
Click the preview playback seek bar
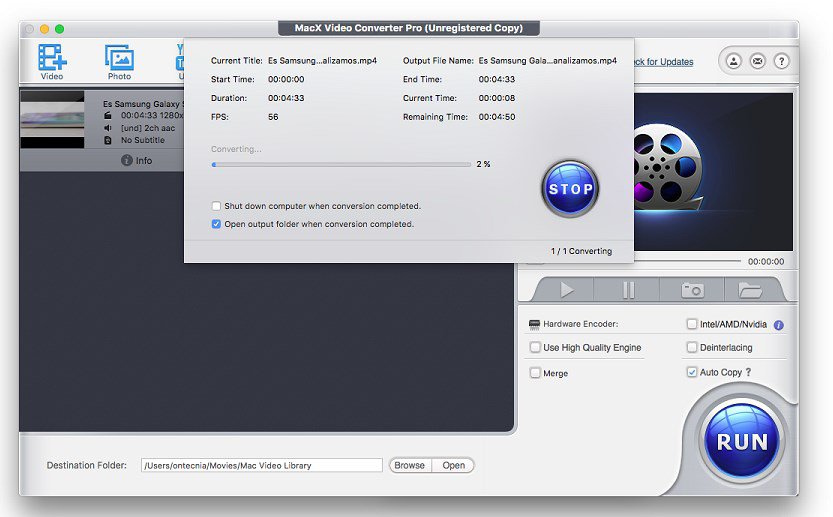[685, 261]
